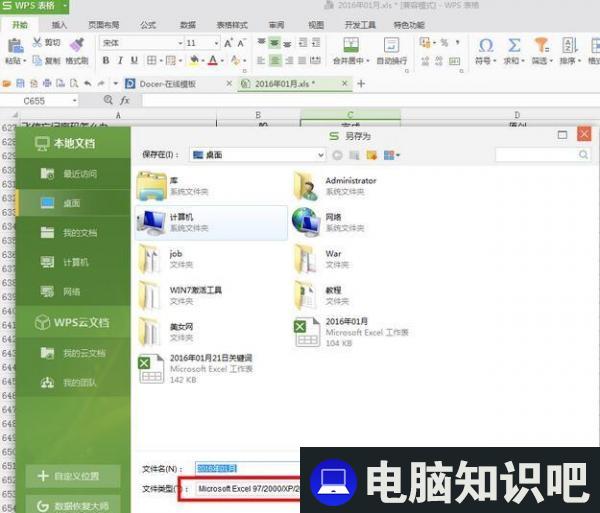Viewport: 600px width, 513px height.
Task: Click the Sort A-Z icon
Action: tap(570, 46)
